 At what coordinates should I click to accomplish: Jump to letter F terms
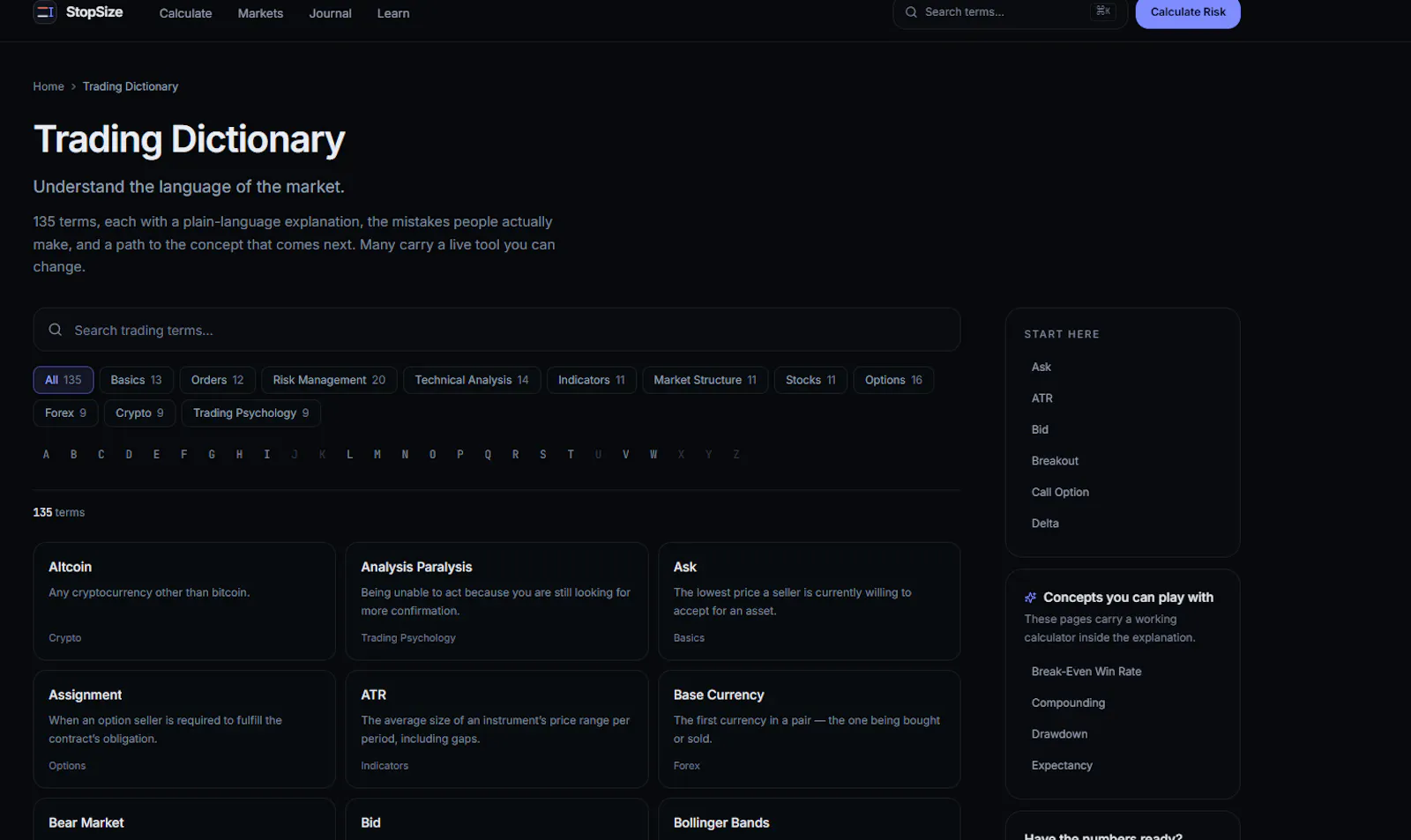coord(184,455)
